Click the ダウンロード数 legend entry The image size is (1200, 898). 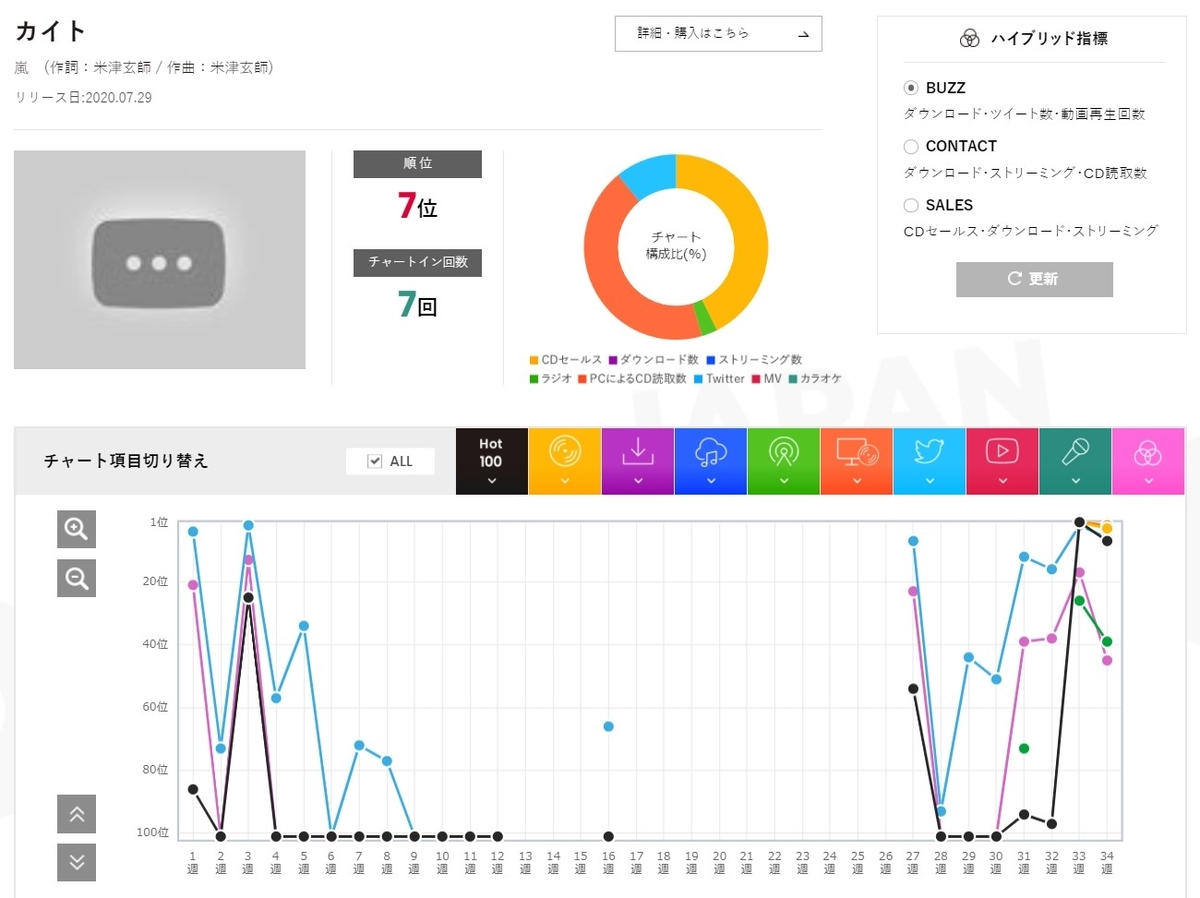(x=653, y=360)
